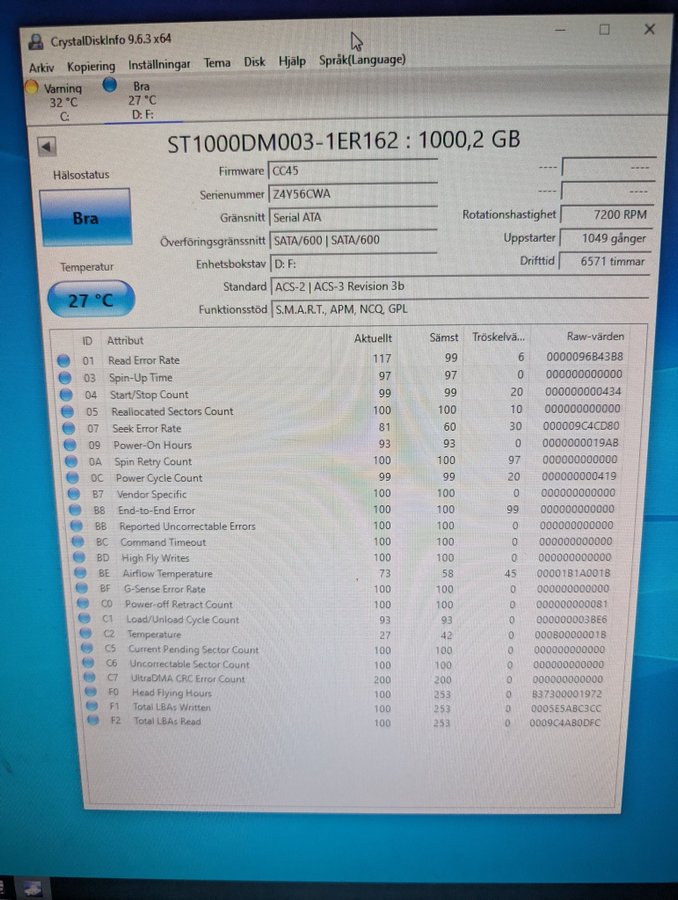Open the Språk(Language) menu
Viewport: 678px width, 900px height.
(x=362, y=60)
